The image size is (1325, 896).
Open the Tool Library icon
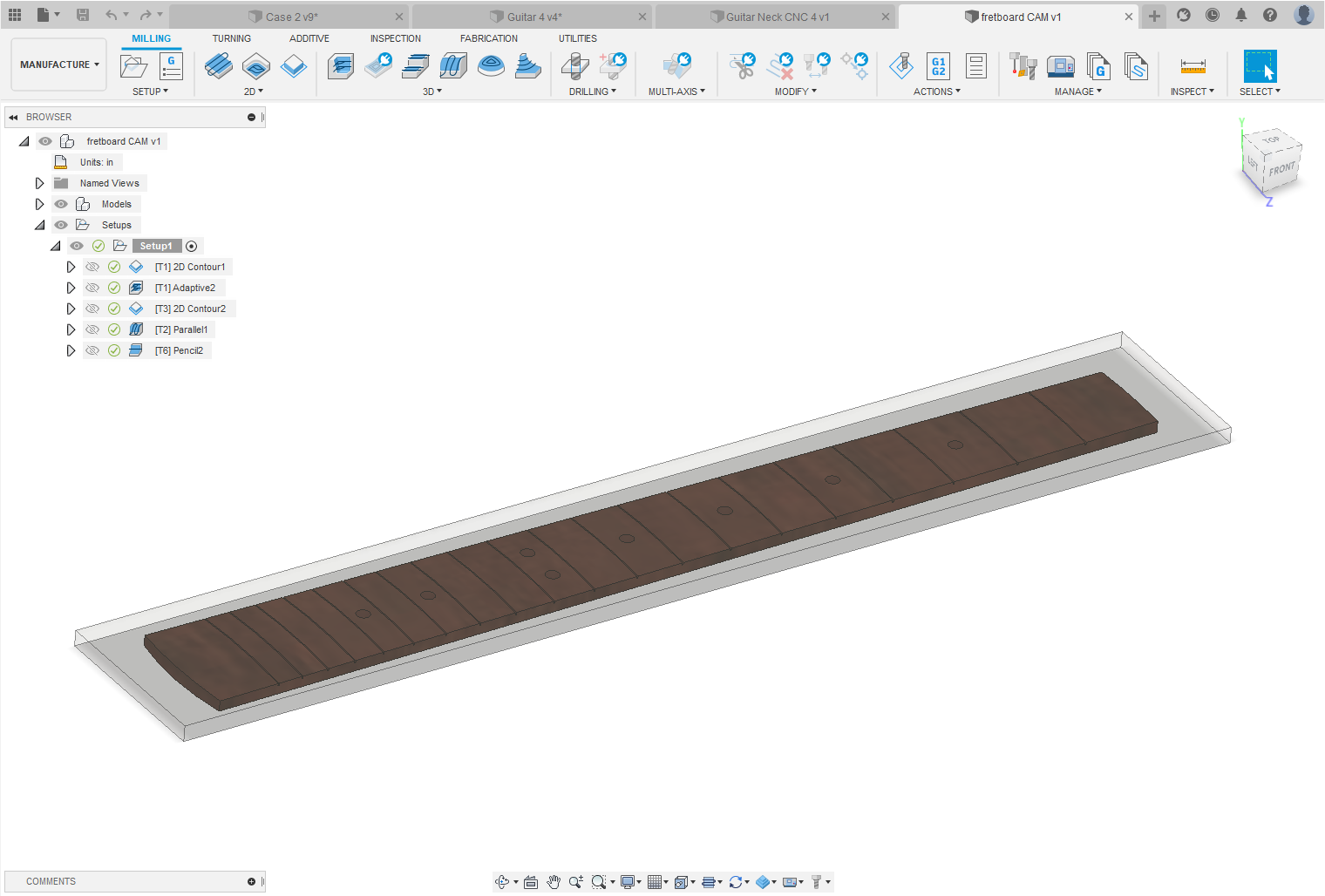coord(1023,66)
